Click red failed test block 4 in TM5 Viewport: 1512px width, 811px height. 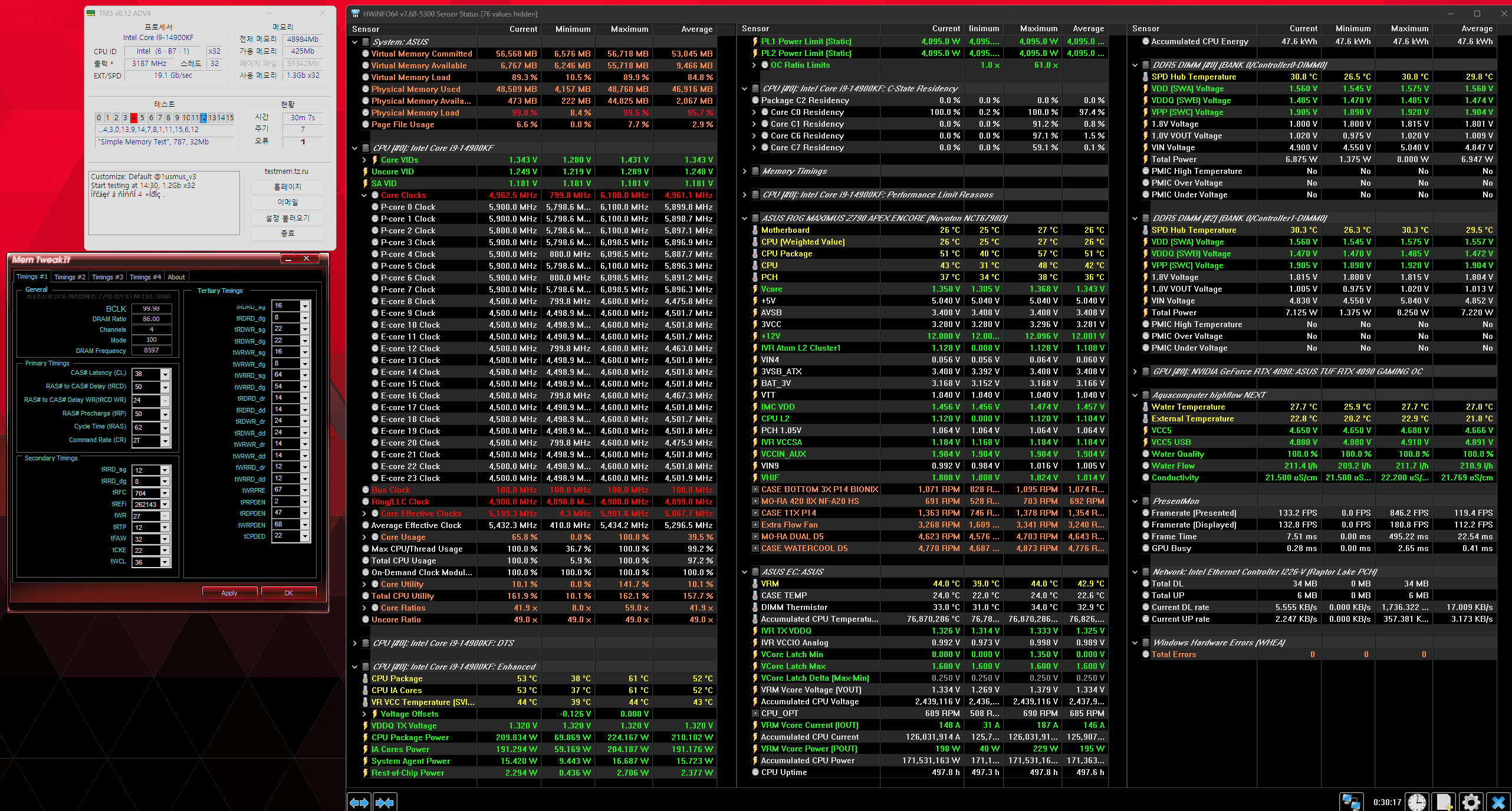click(x=133, y=118)
